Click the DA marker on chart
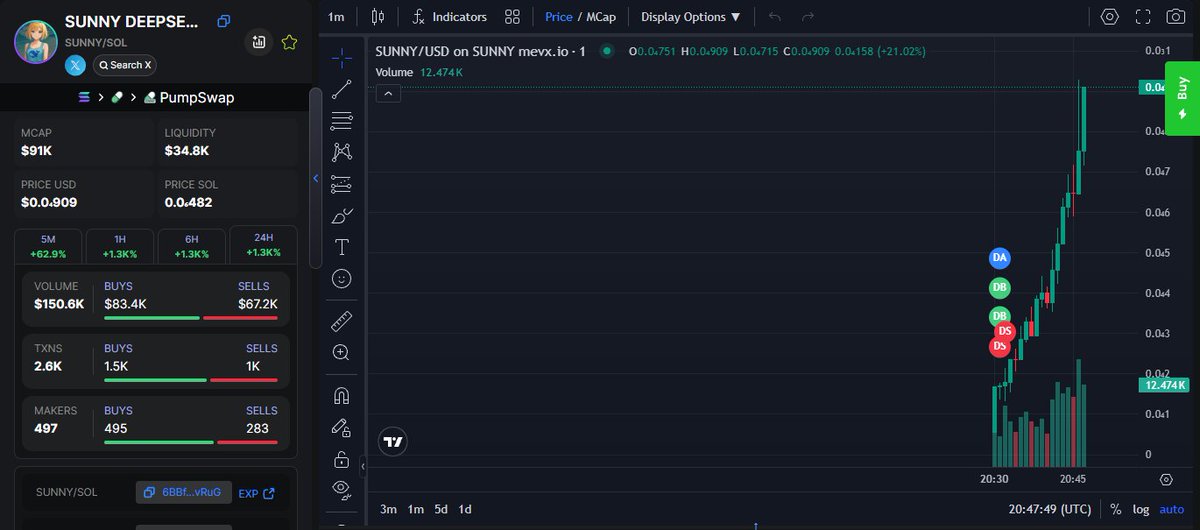 [999, 258]
